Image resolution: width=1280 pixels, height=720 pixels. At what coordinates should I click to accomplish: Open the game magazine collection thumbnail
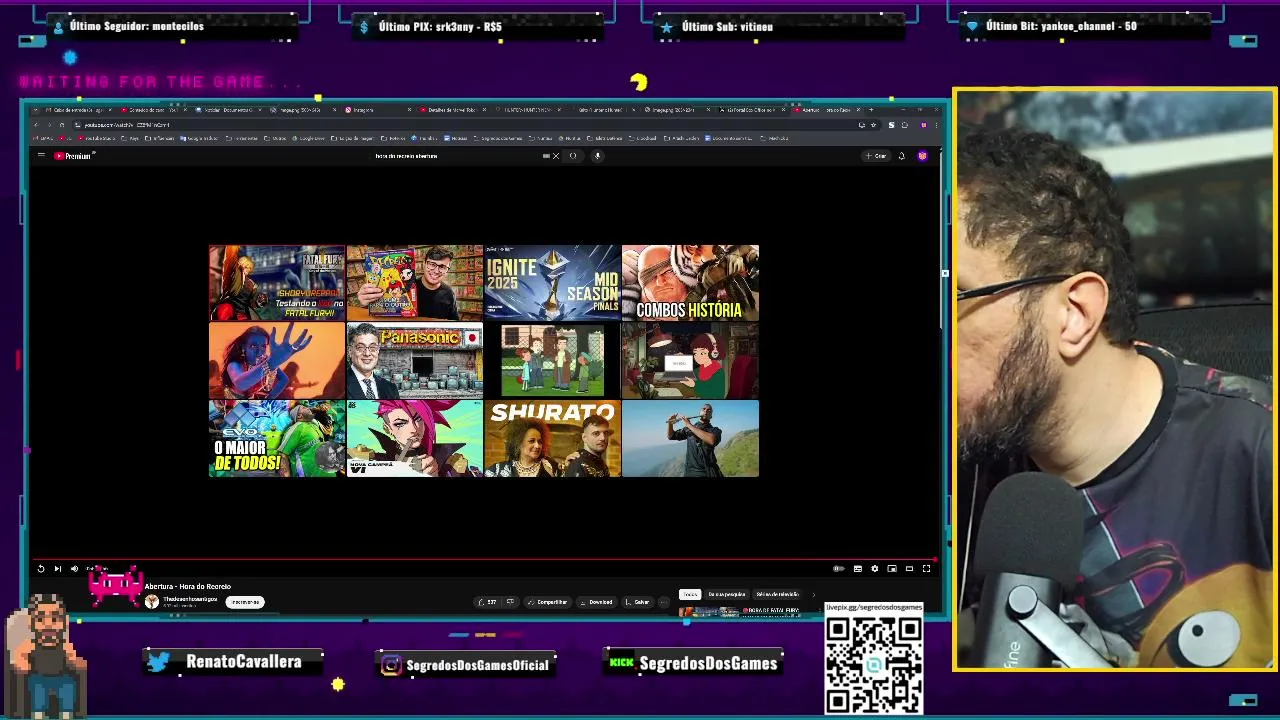(x=415, y=283)
